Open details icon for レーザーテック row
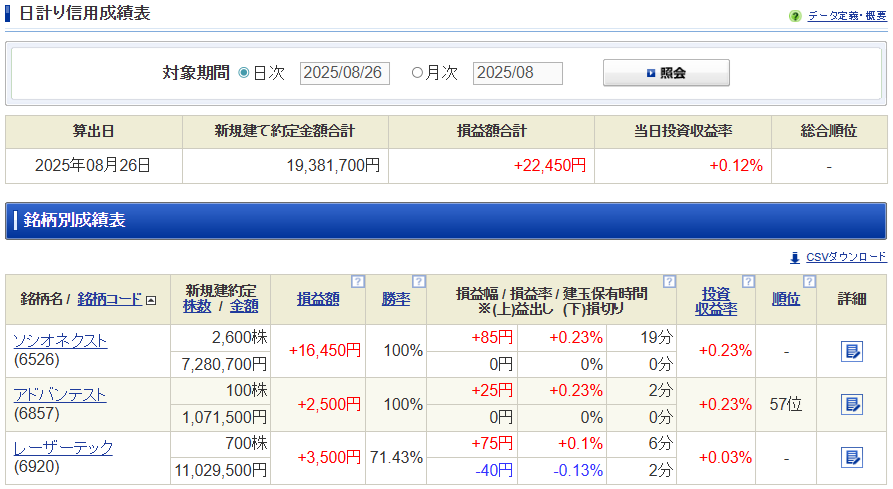The image size is (893, 489). pos(851,457)
